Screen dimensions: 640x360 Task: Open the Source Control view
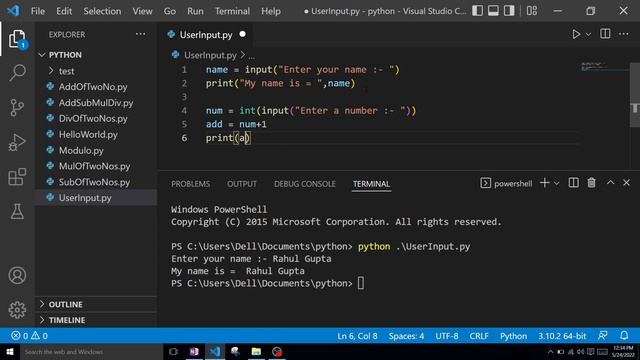17,108
